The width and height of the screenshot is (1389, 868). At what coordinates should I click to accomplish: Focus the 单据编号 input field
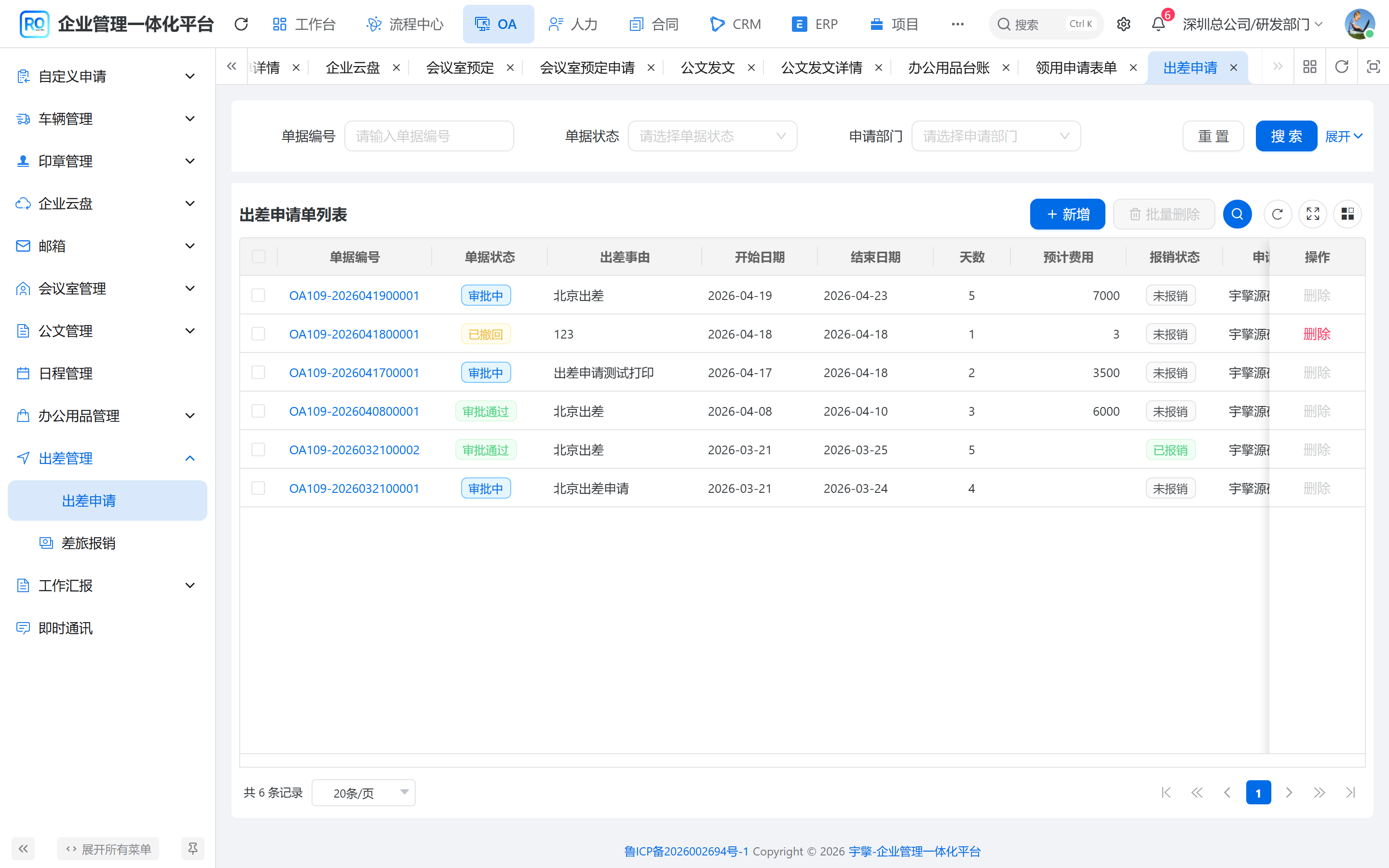[429, 136]
